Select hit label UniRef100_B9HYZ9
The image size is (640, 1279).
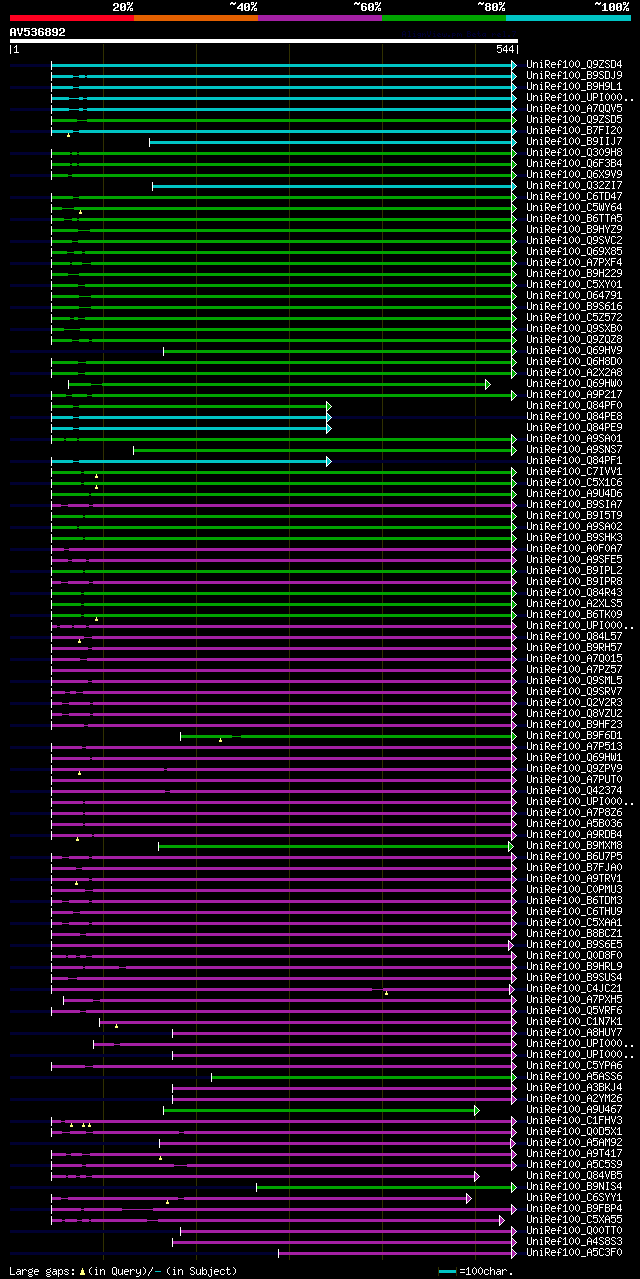[x=574, y=230]
